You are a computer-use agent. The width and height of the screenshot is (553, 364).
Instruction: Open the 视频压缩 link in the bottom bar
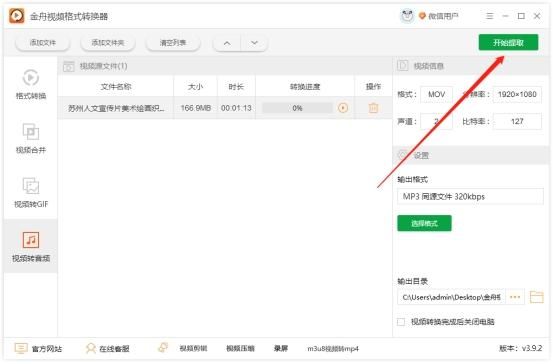(x=240, y=348)
